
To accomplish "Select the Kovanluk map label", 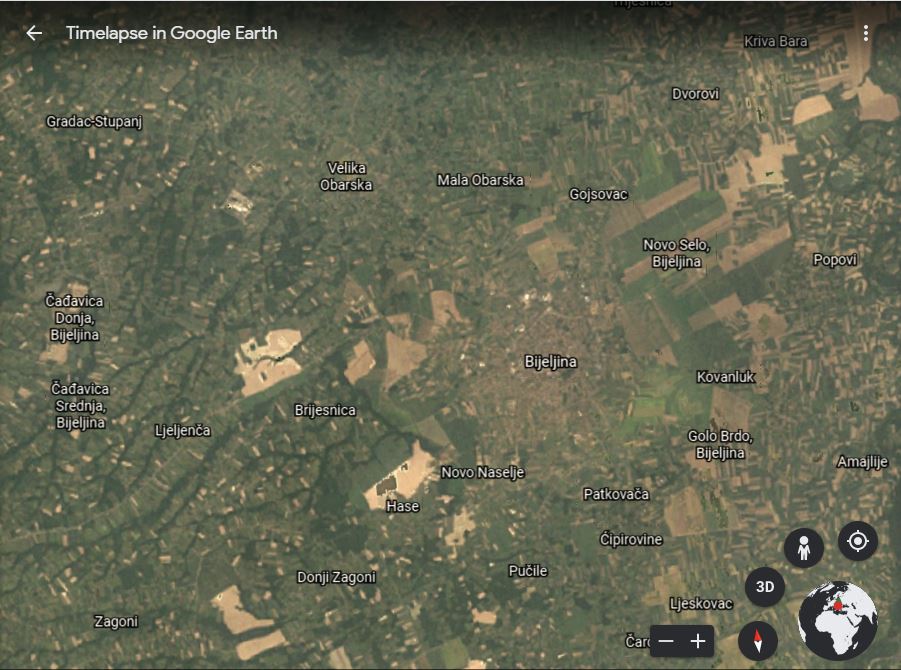I will (725, 377).
